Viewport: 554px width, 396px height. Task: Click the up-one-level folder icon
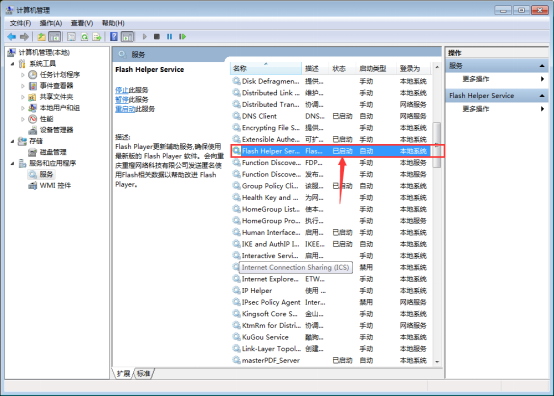click(42, 37)
